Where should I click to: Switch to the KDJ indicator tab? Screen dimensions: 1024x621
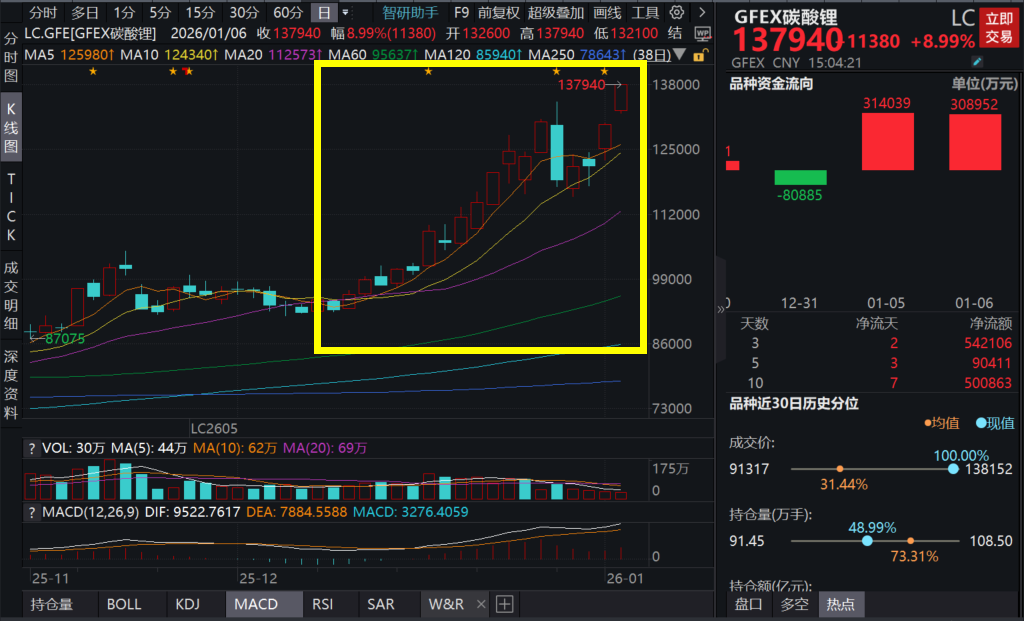[x=187, y=604]
